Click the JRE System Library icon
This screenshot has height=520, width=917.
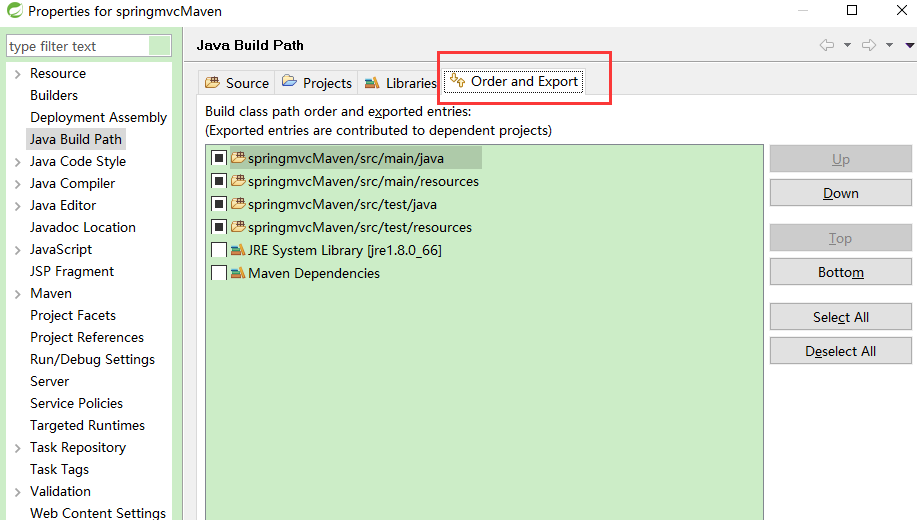click(238, 250)
